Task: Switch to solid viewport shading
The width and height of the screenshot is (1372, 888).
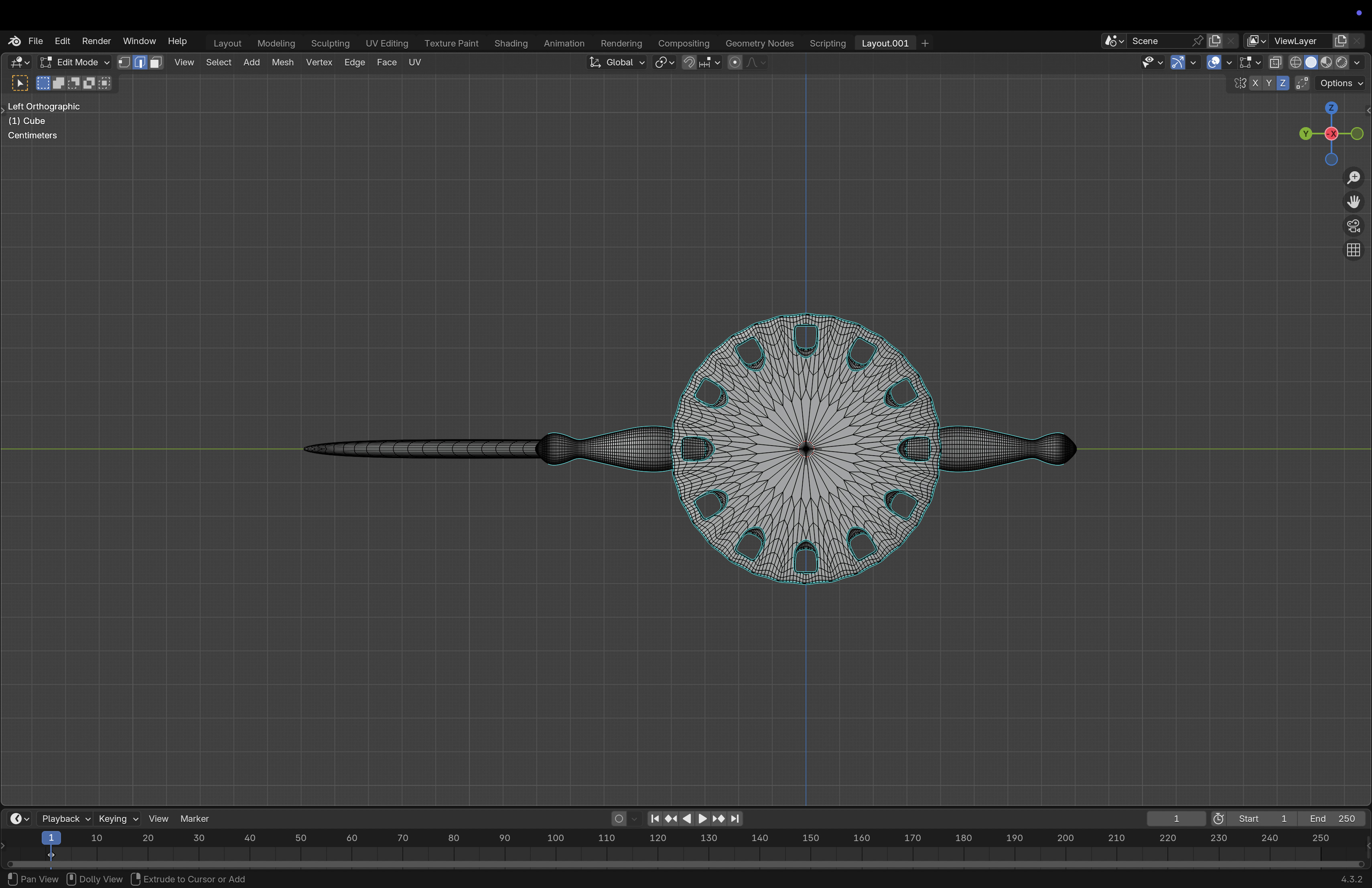Action: coord(1311,62)
